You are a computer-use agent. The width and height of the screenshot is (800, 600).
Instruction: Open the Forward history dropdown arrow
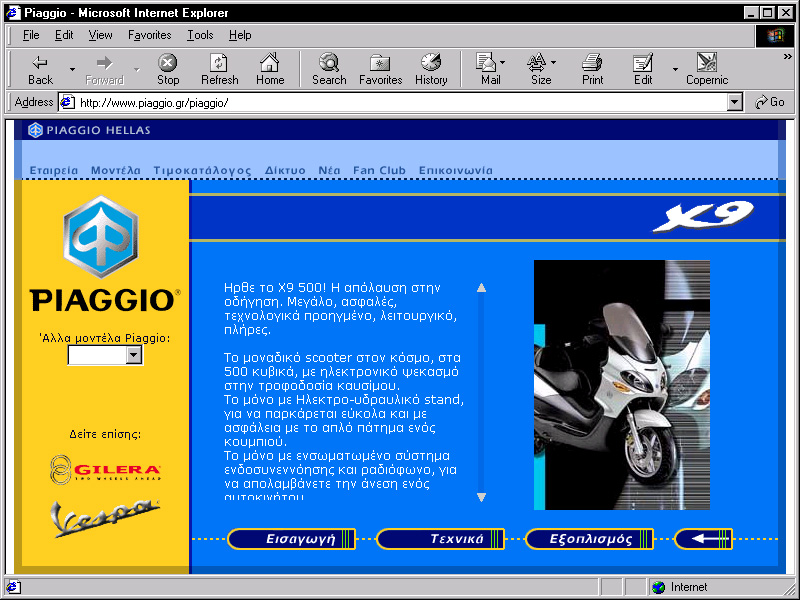click(137, 70)
